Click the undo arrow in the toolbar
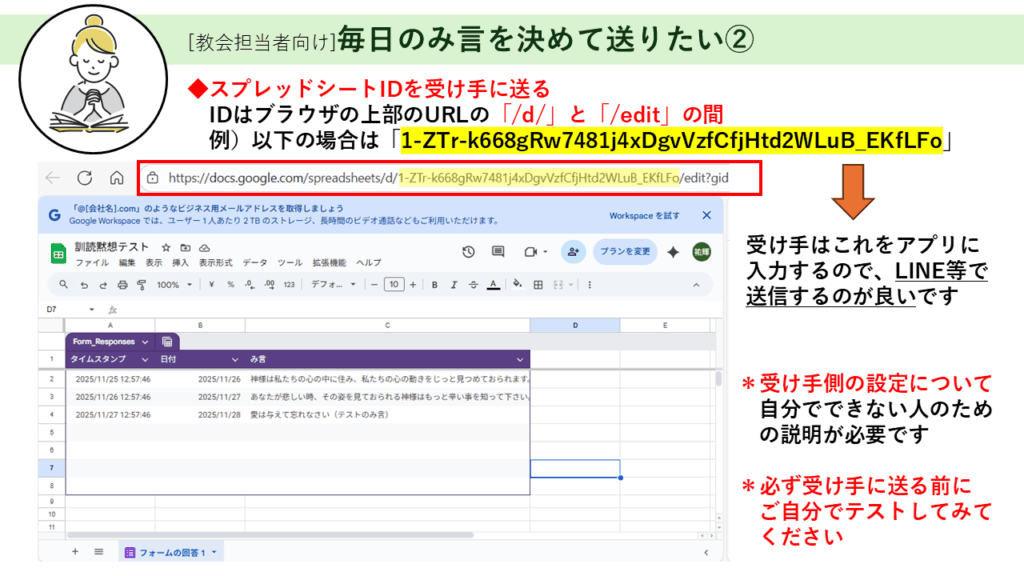1024x576 pixels. [x=84, y=285]
